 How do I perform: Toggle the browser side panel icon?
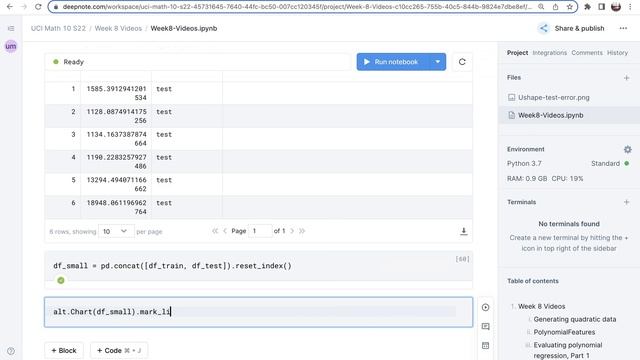[602, 7]
